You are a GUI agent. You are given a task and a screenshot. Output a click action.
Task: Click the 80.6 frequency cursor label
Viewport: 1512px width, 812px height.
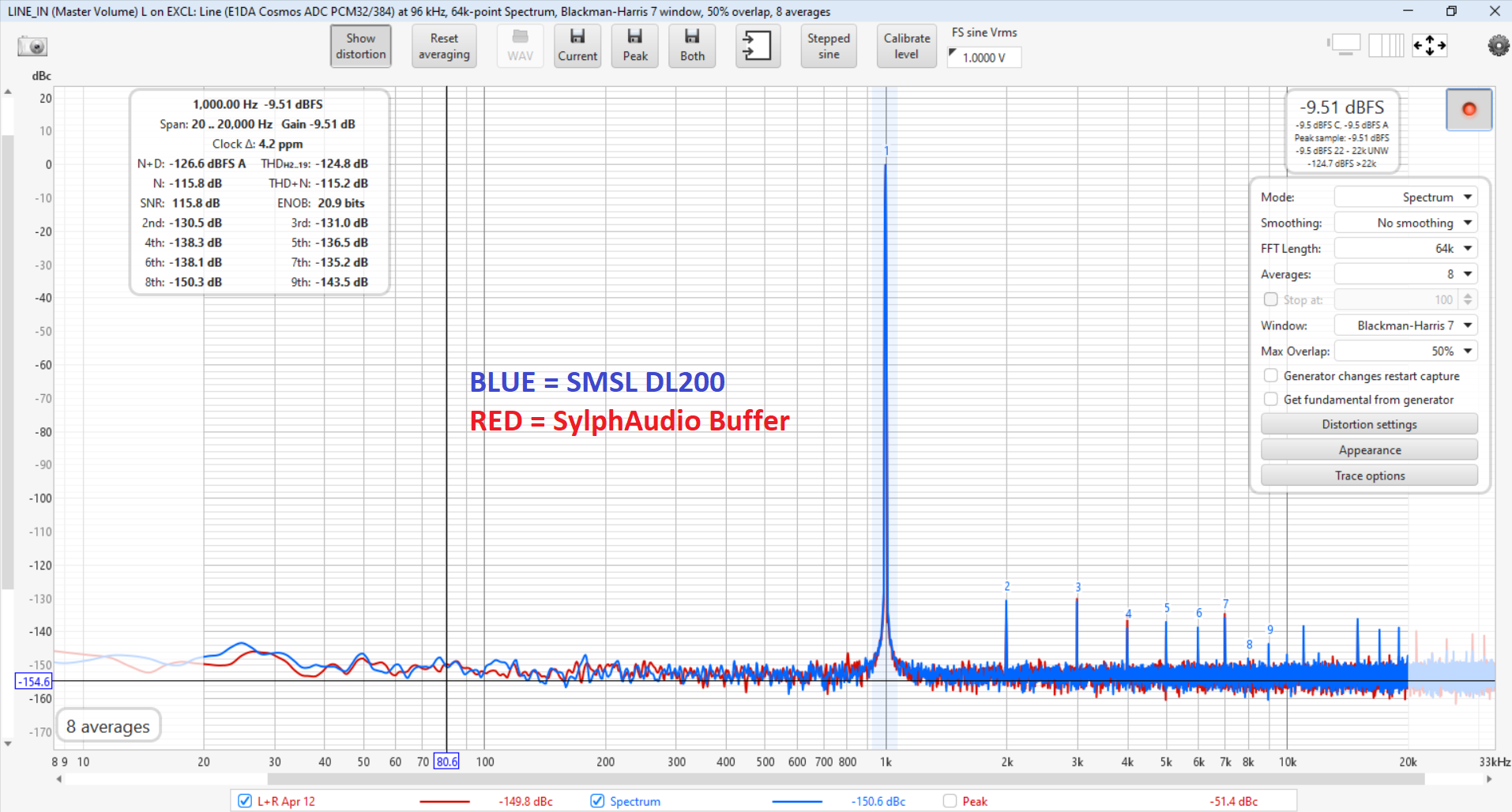click(x=446, y=761)
